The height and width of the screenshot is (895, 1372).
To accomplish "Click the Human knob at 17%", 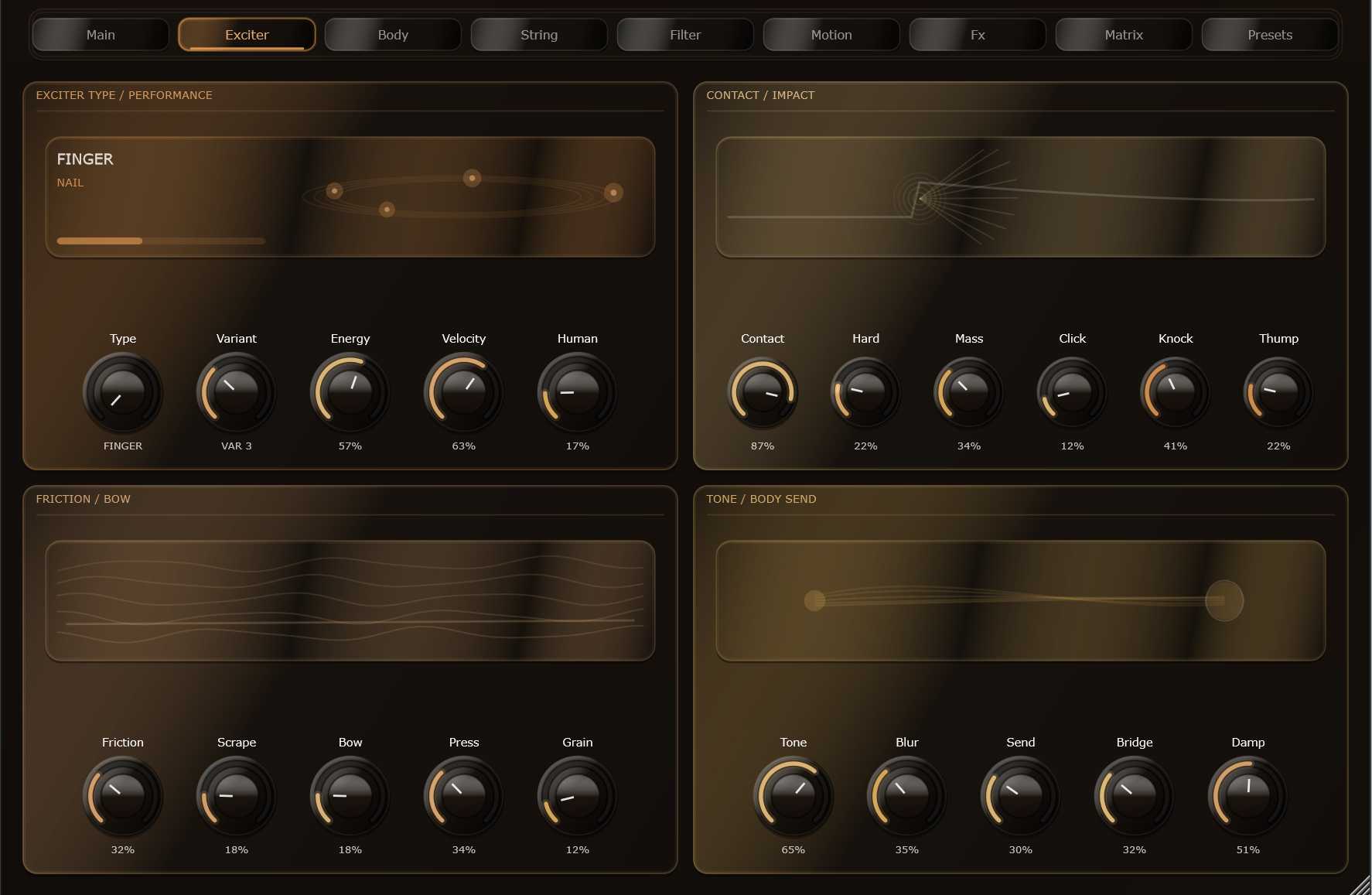I will coord(578,392).
